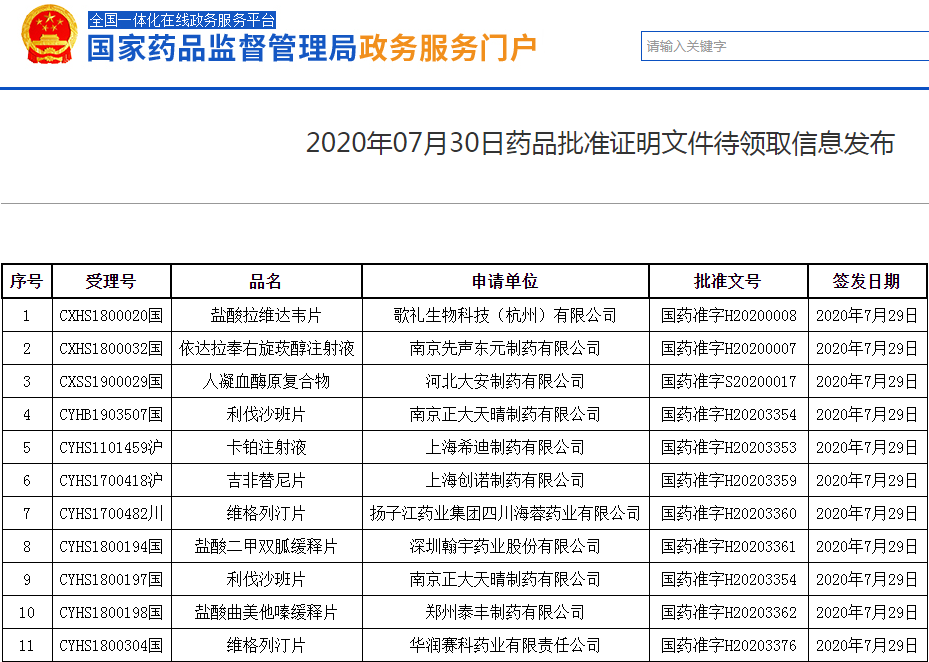Click approval number 国药准字H20200008
The height and width of the screenshot is (662, 929).
(x=729, y=315)
